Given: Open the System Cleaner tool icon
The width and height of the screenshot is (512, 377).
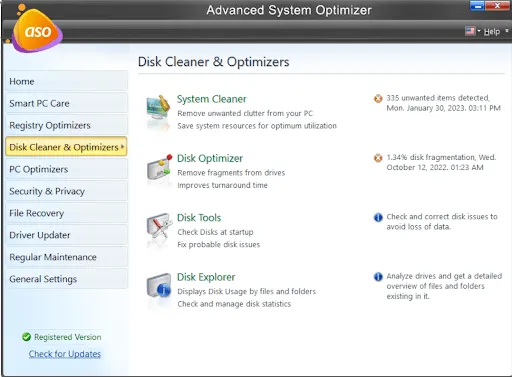Looking at the screenshot, I should coord(158,108).
